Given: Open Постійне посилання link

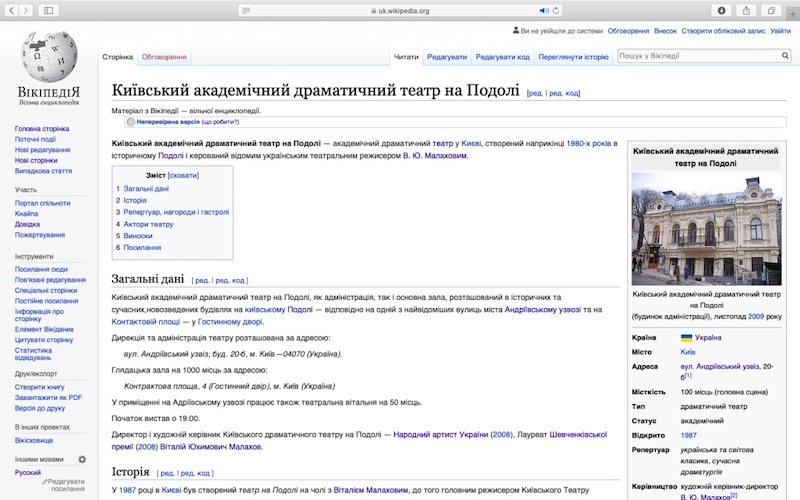Looking at the screenshot, I should 46,301.
